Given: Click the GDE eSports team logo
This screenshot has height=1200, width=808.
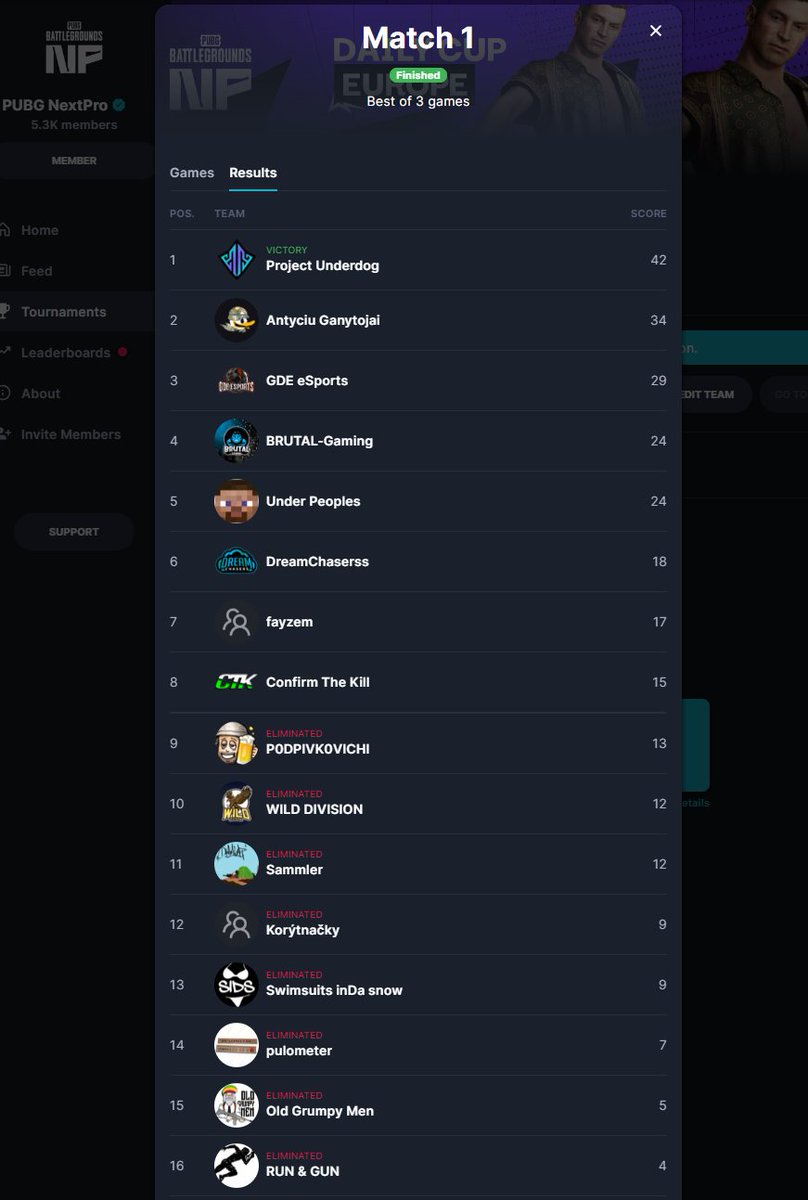Looking at the screenshot, I should pos(236,381).
